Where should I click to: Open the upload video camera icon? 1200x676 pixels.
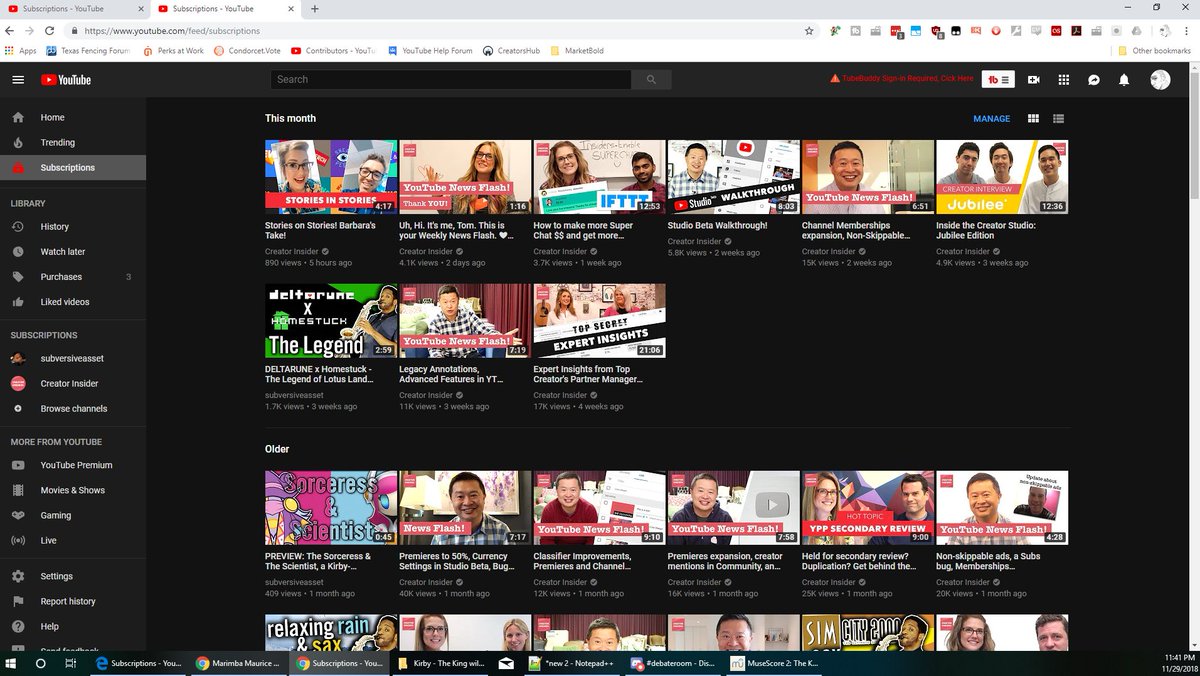point(1034,80)
